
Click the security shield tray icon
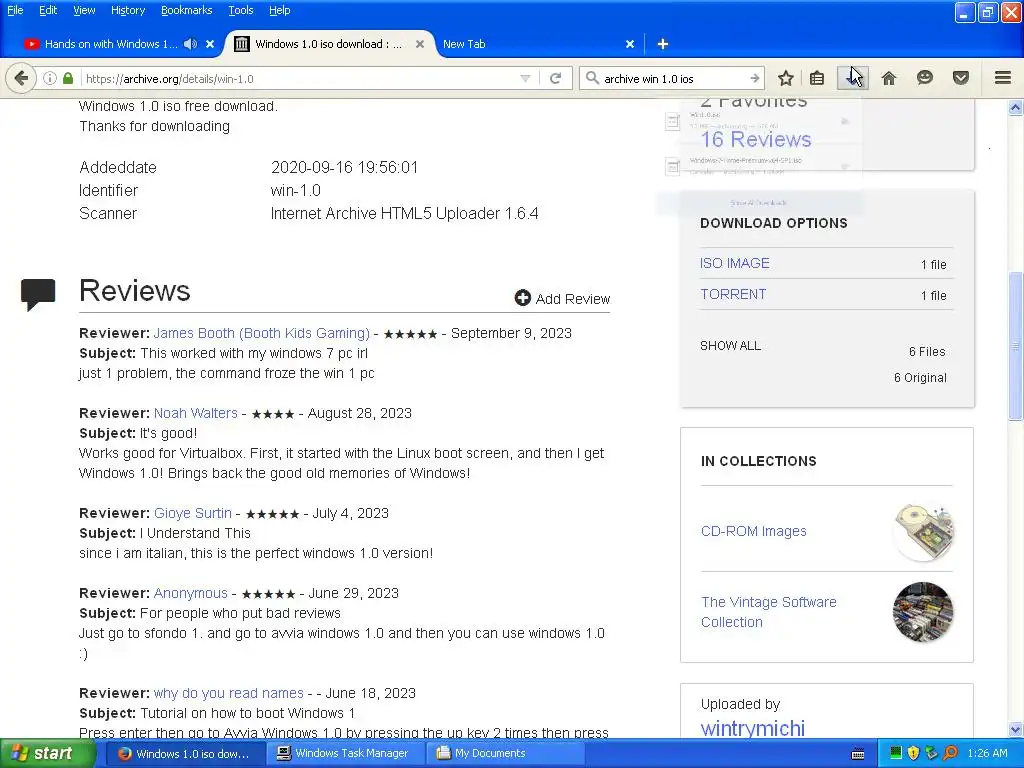point(914,754)
